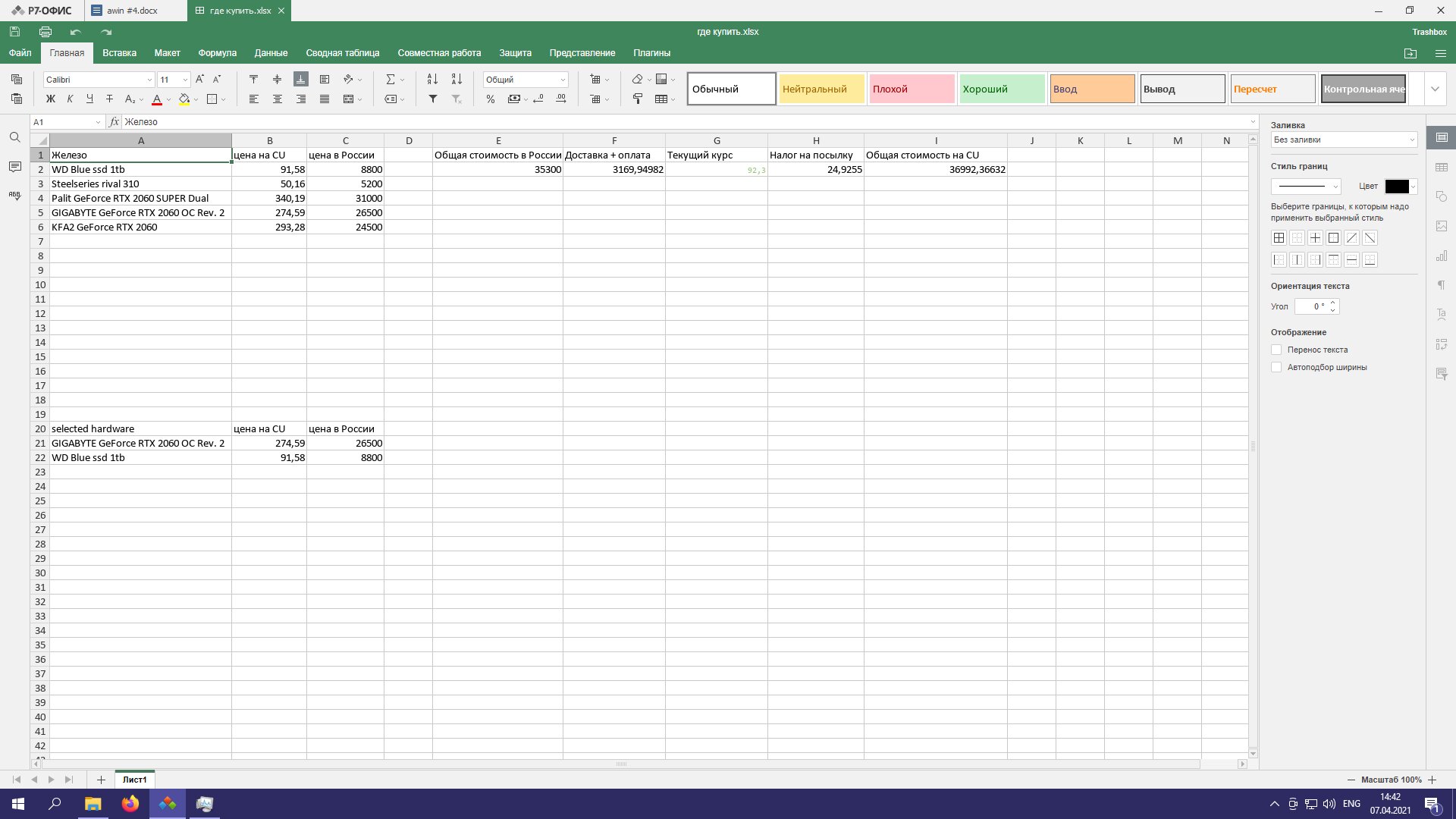Toggle italic (К) formatting
Image resolution: width=1456 pixels, height=819 pixels.
70,99
